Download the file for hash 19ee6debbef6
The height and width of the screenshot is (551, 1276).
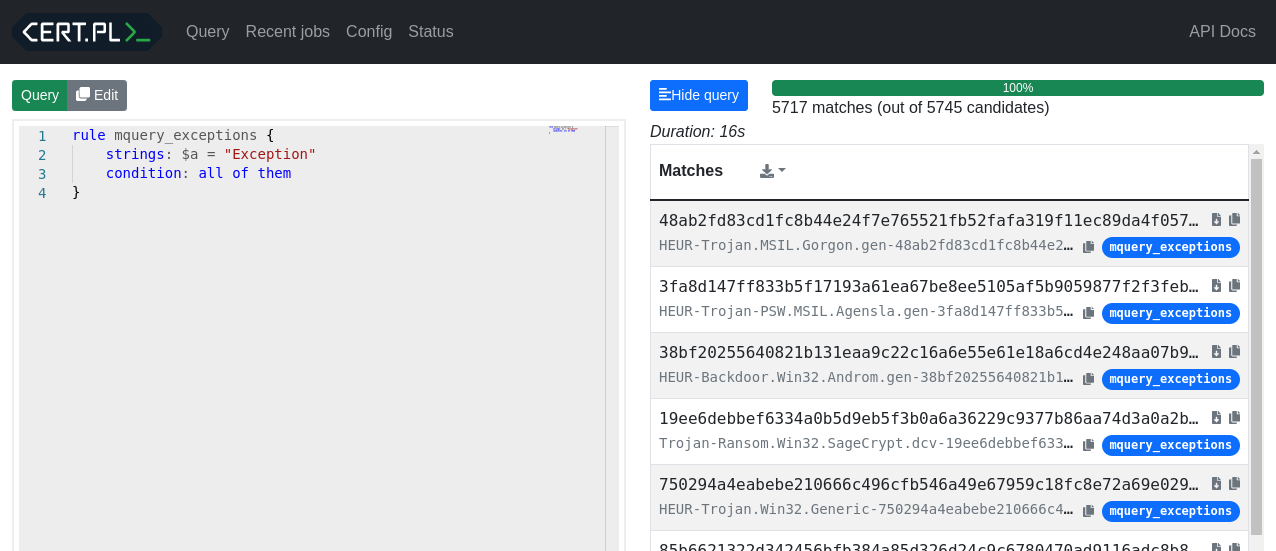pos(1216,418)
